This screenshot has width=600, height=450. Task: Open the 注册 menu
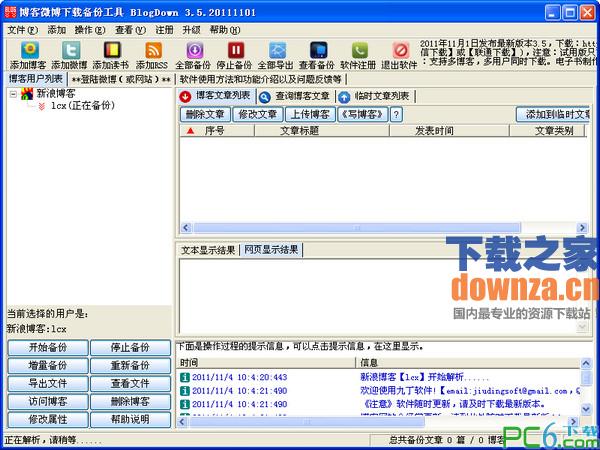click(x=165, y=30)
